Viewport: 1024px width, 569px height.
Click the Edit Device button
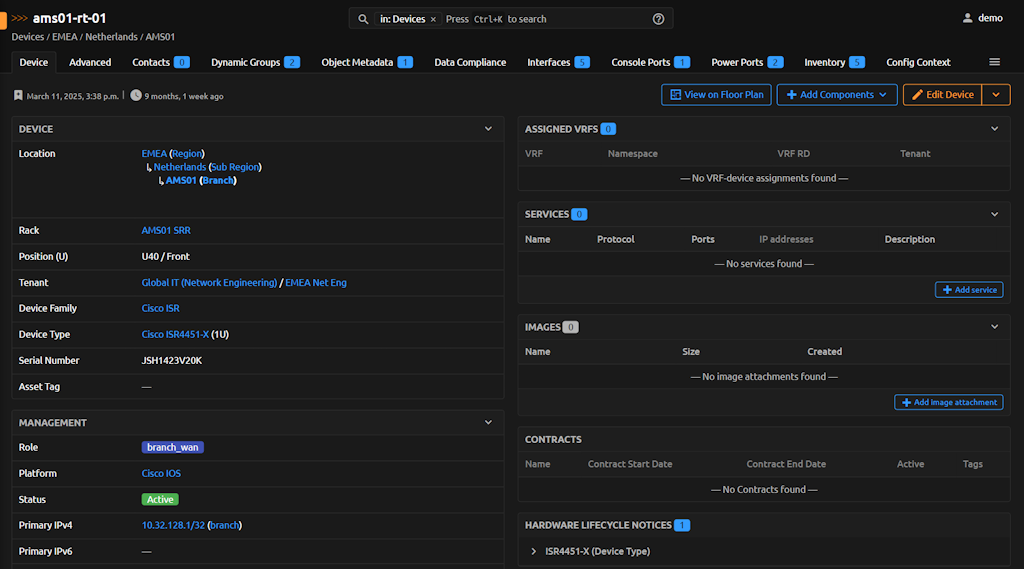pyautogui.click(x=942, y=95)
